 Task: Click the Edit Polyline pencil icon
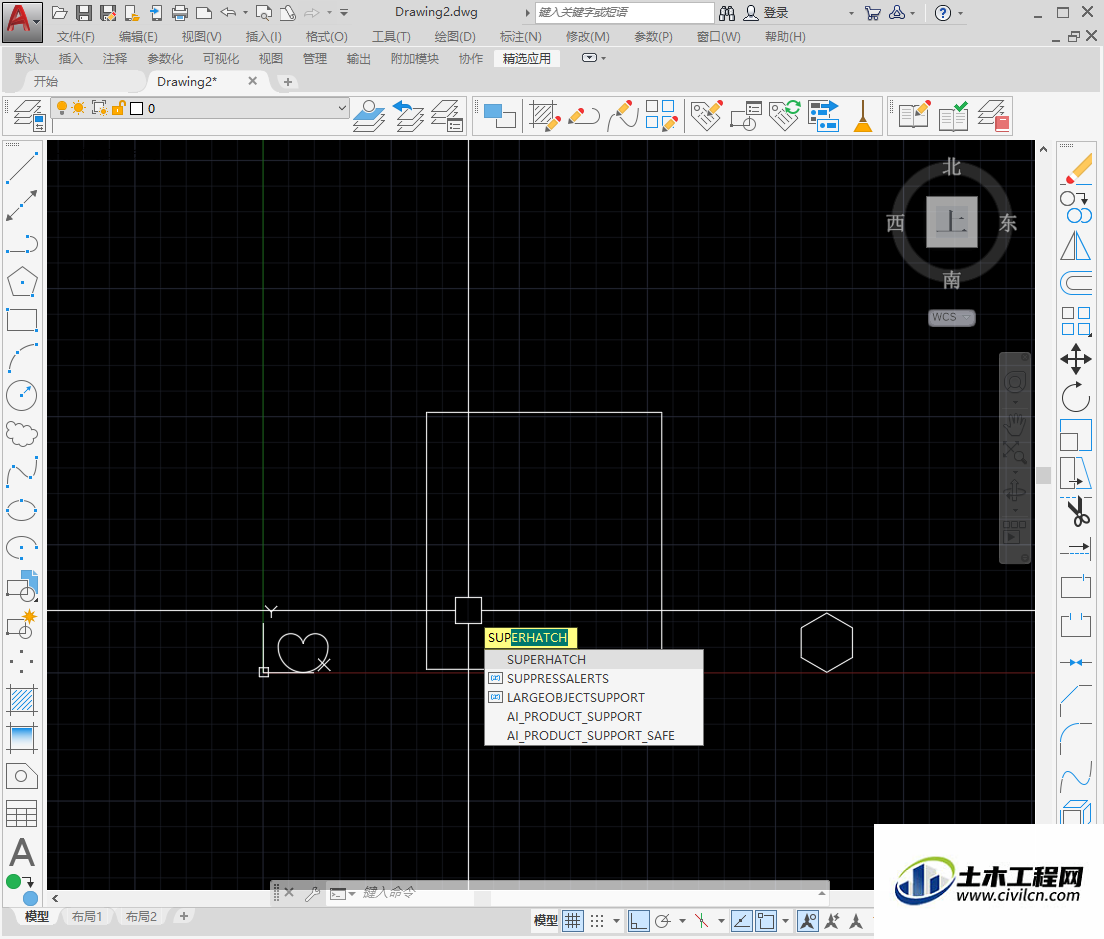click(584, 115)
